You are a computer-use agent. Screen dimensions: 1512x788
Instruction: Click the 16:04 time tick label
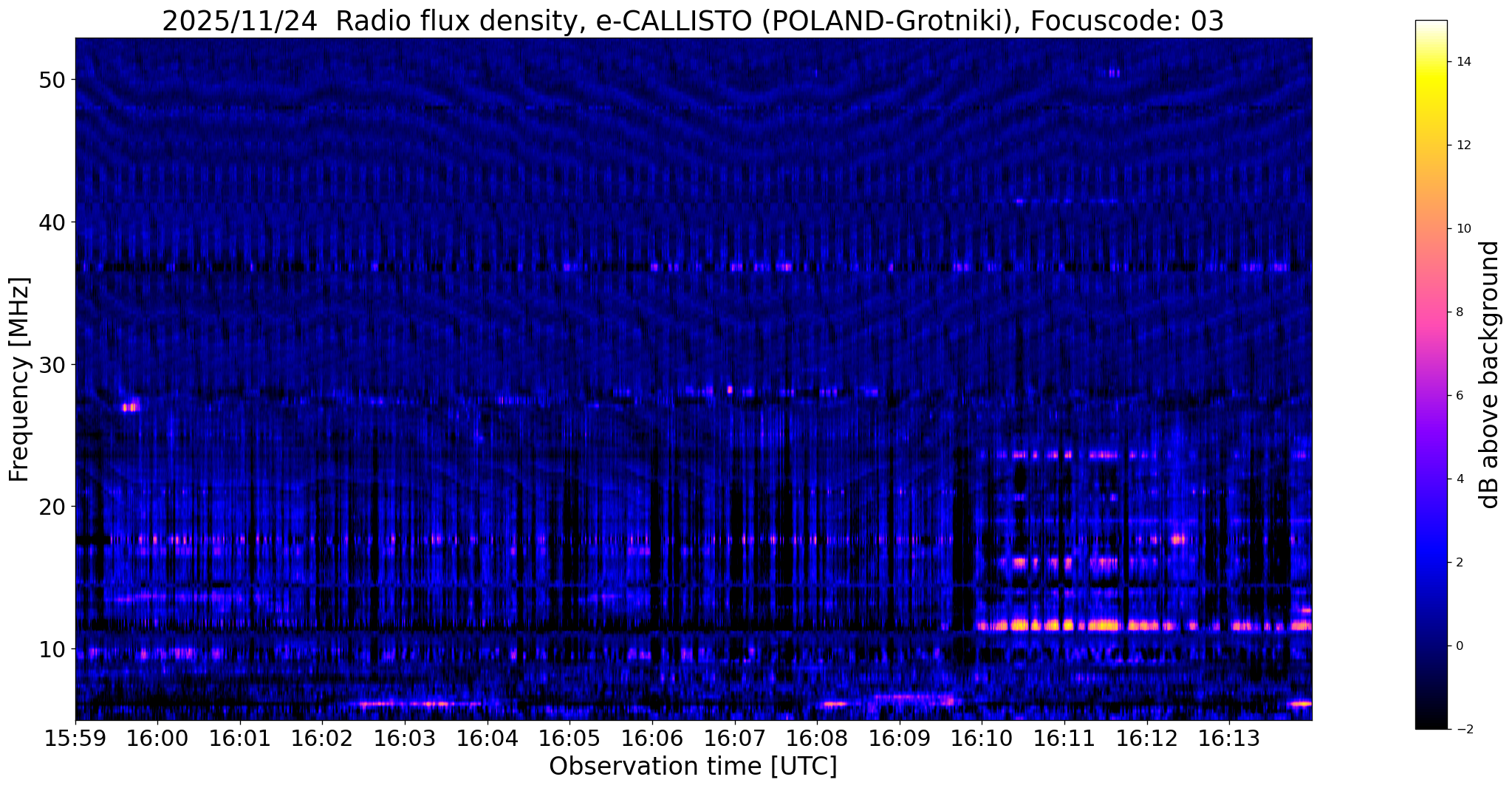pos(487,738)
